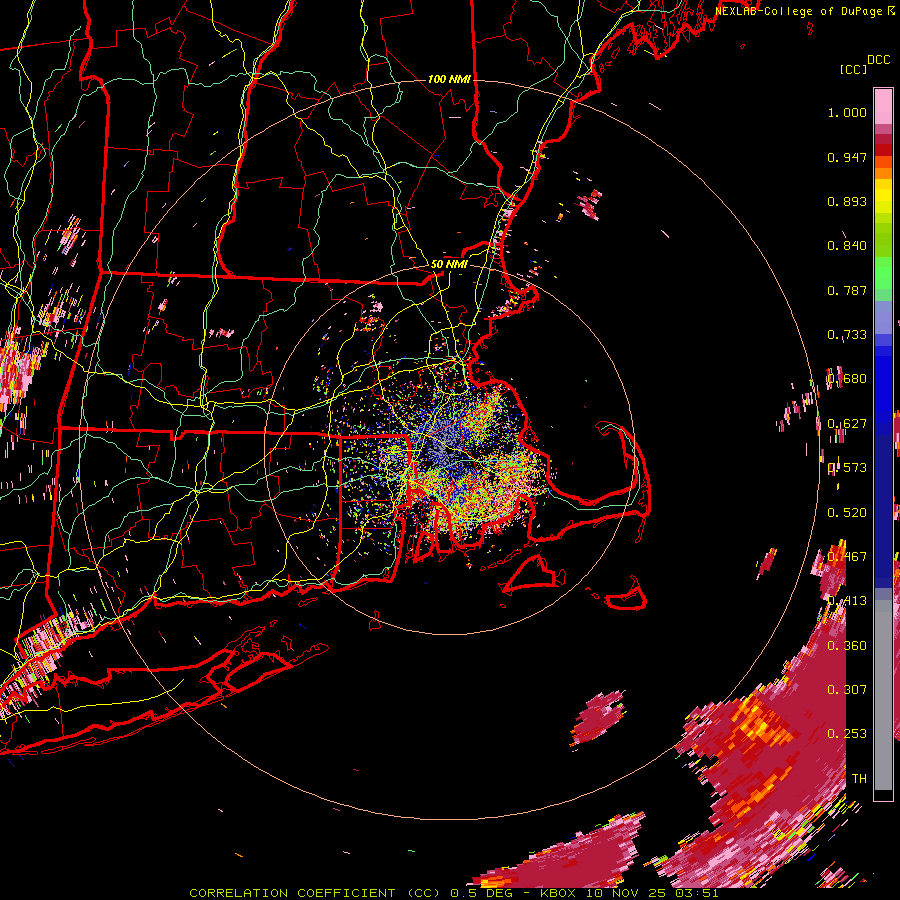Select the 0.733 scale value
Screen dimensions: 900x900
coord(847,335)
